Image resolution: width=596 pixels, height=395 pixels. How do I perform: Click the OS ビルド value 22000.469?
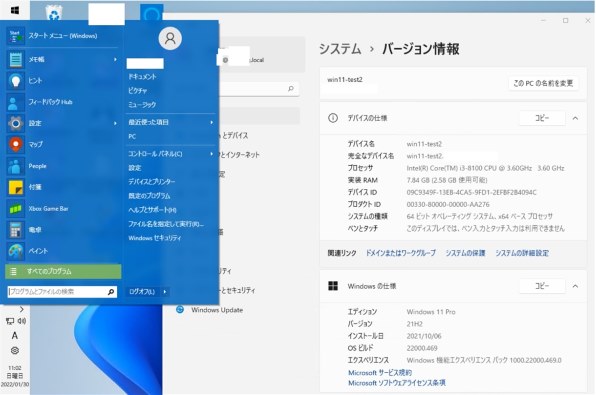tap(422, 348)
